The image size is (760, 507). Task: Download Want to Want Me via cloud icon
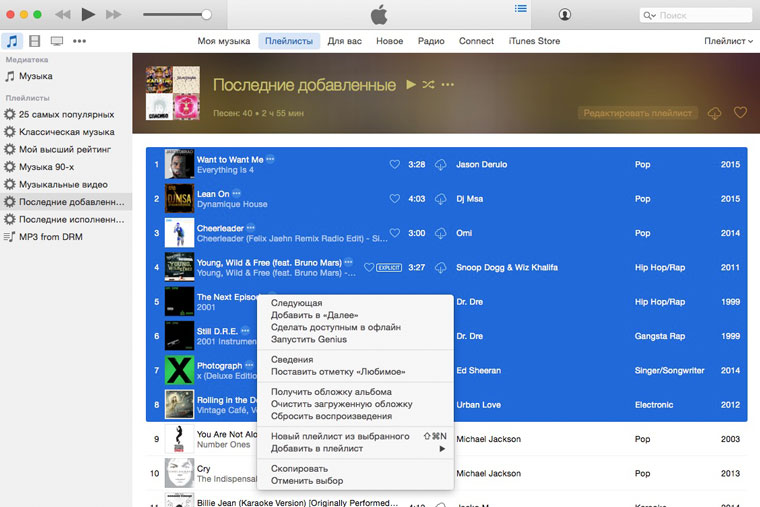pyautogui.click(x=440, y=165)
